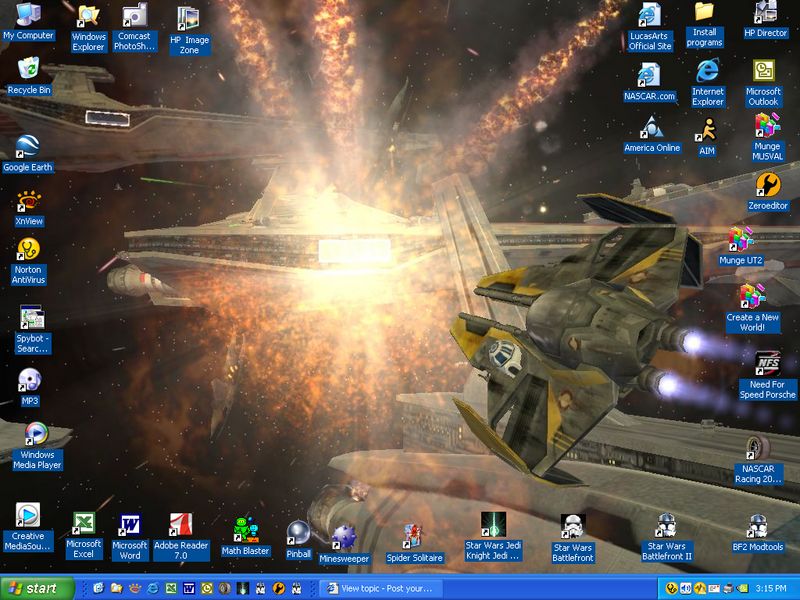
Task: Launch Jedi Knight lightsaber icon in Quick Launch
Action: coord(243,588)
